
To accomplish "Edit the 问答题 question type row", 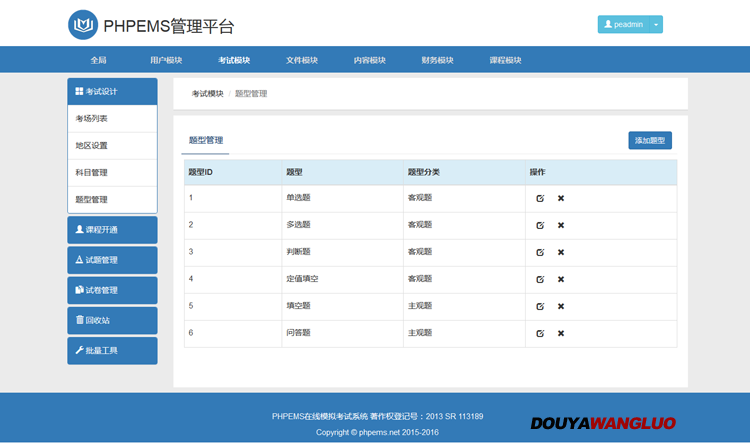I will click(540, 333).
